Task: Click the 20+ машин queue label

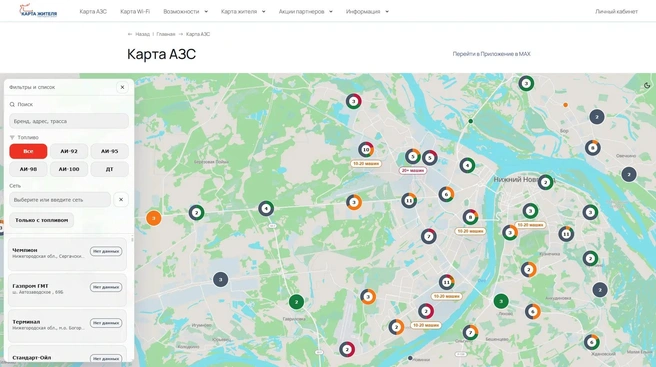Action: 413,170
